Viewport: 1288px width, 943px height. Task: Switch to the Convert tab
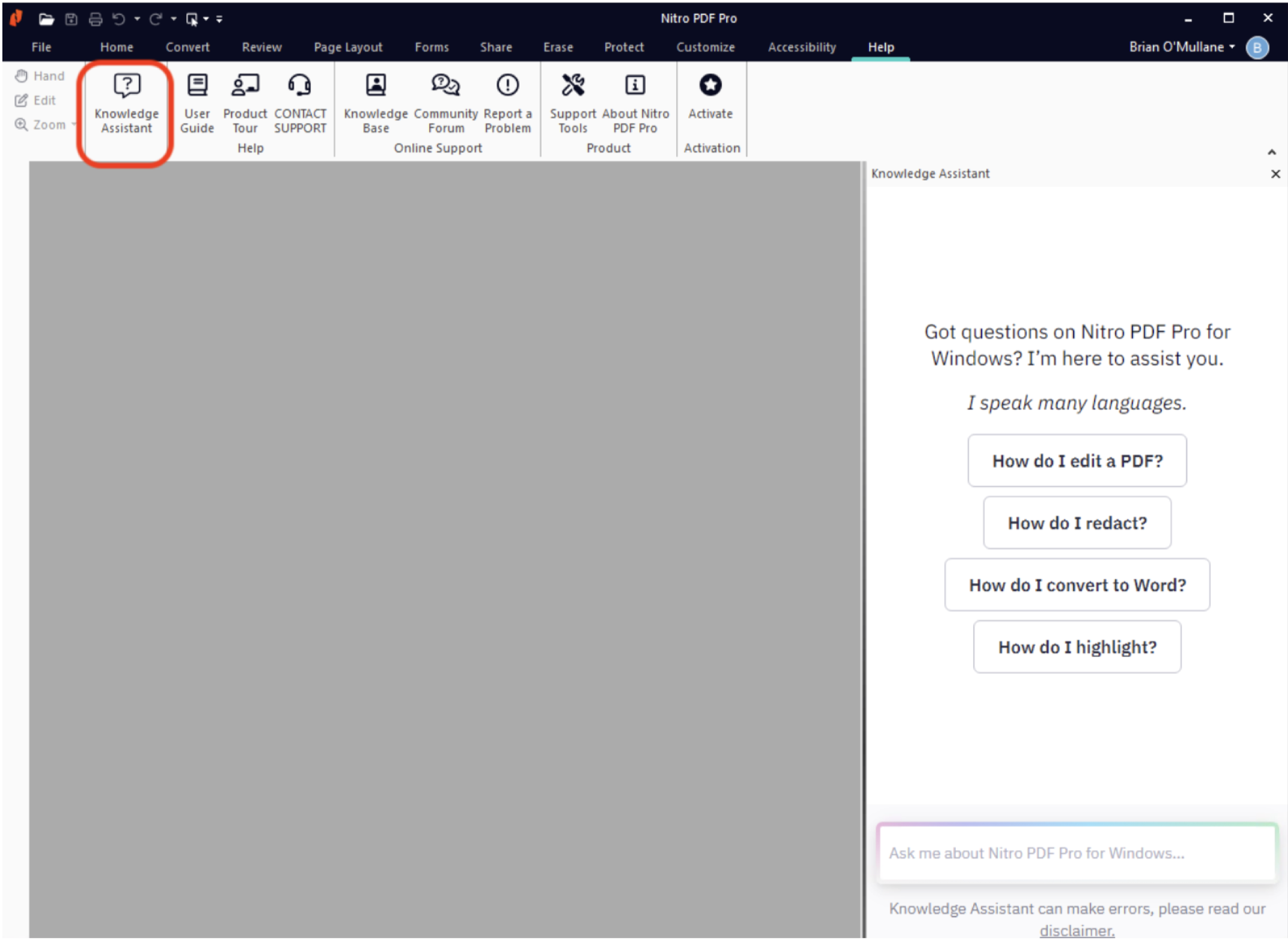(x=187, y=47)
